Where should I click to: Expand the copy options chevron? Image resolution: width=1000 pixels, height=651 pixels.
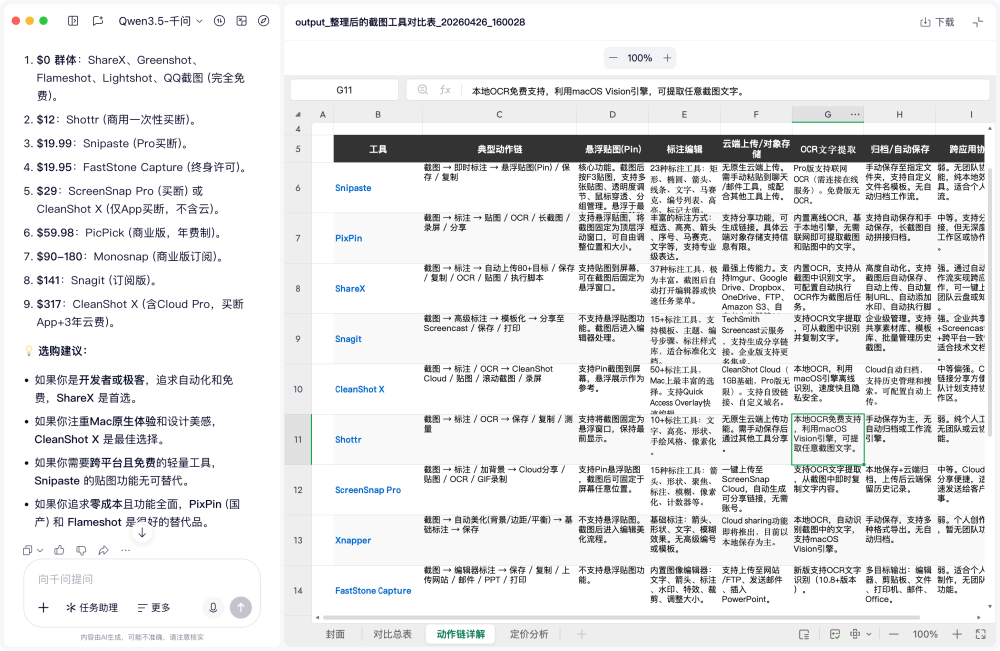point(40,550)
